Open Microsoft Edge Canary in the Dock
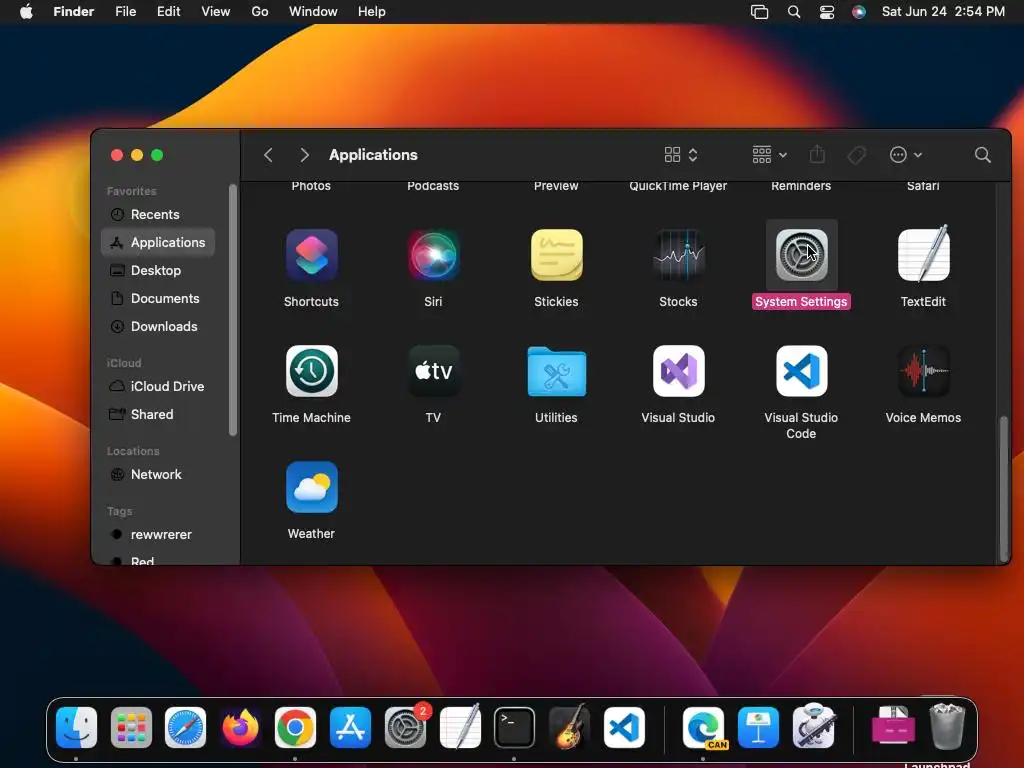1024x768 pixels. [703, 728]
